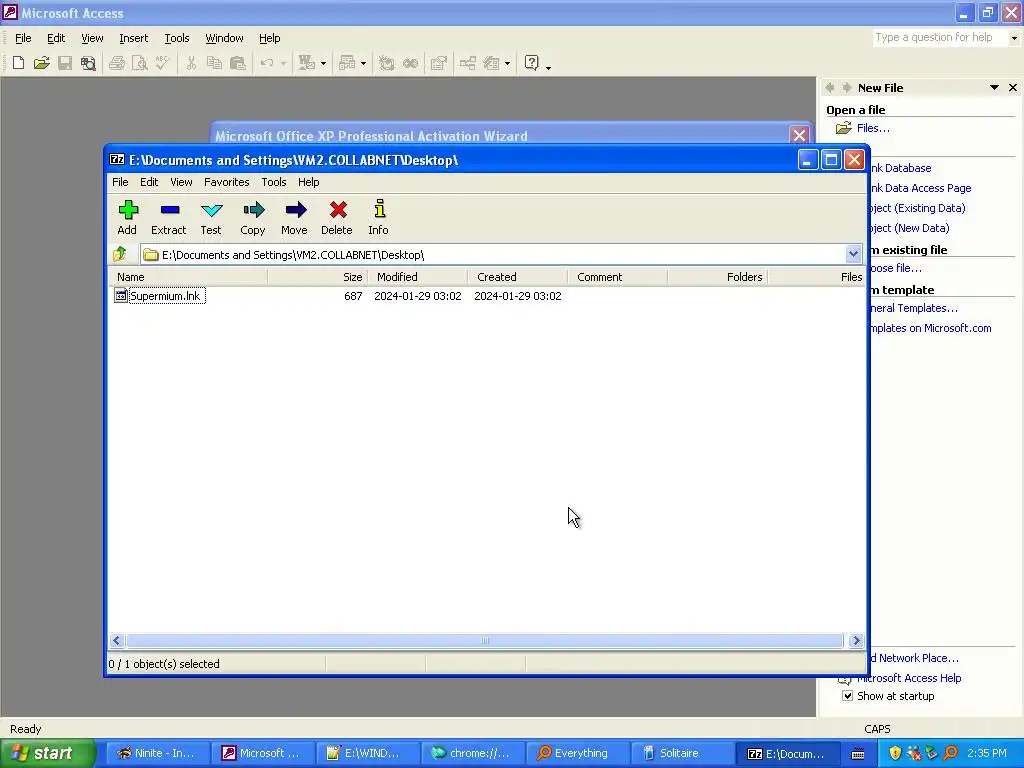Click the General Templates link

914,308
